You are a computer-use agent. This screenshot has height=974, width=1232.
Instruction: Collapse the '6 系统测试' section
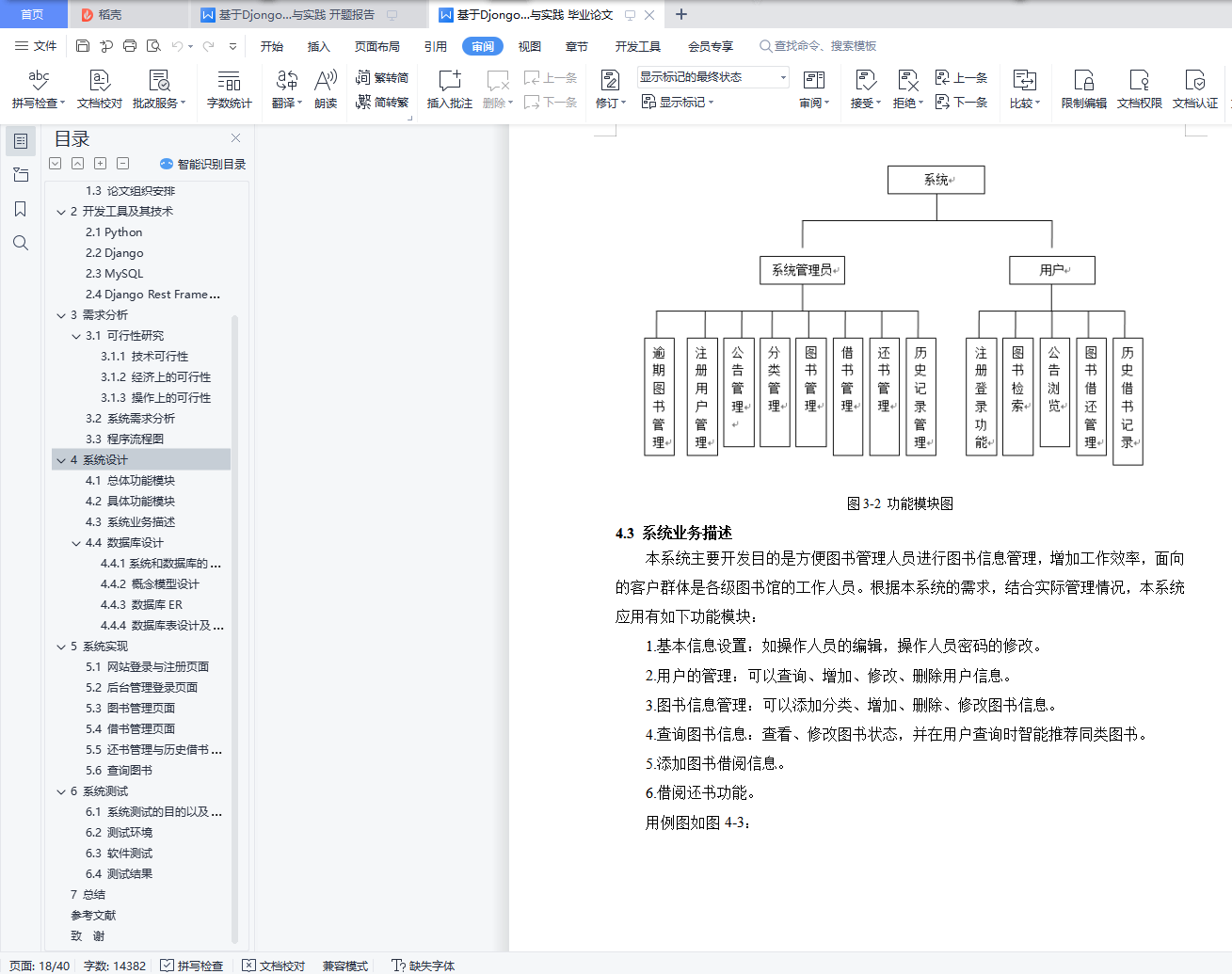(61, 791)
